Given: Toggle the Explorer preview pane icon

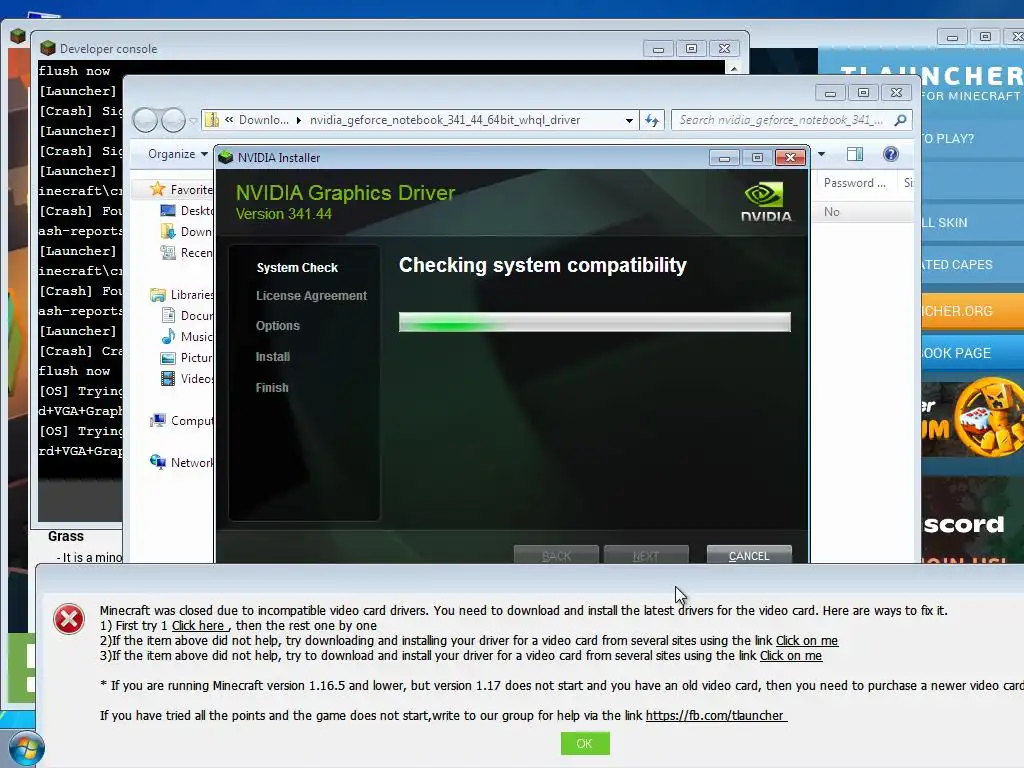Looking at the screenshot, I should coord(855,154).
